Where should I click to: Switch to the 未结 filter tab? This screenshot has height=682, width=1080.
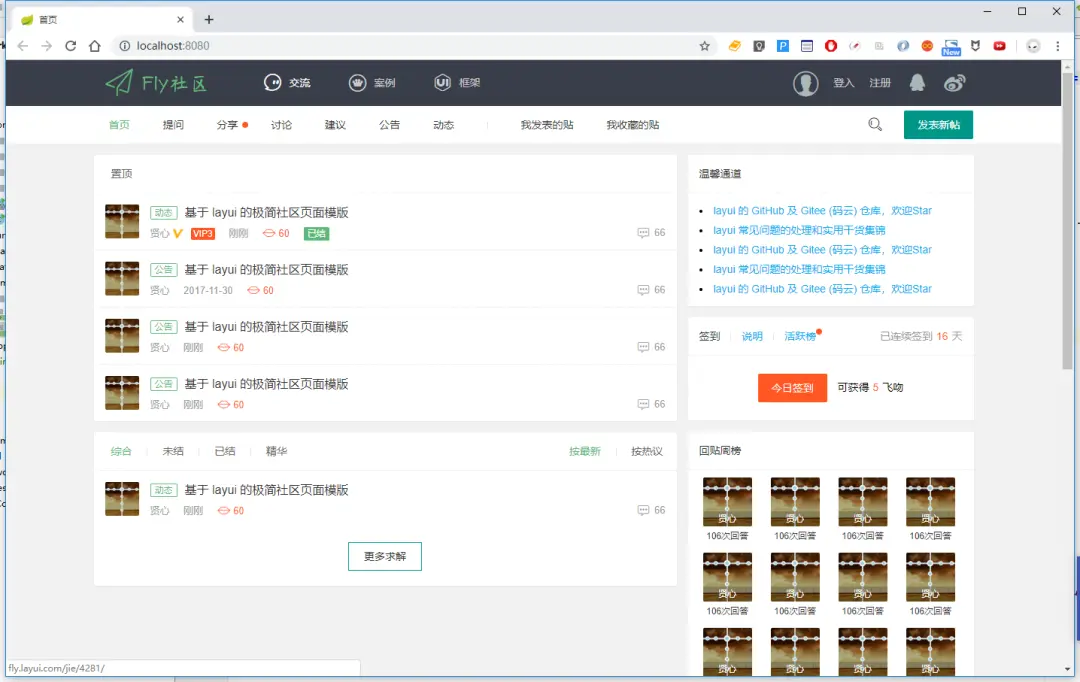click(173, 451)
